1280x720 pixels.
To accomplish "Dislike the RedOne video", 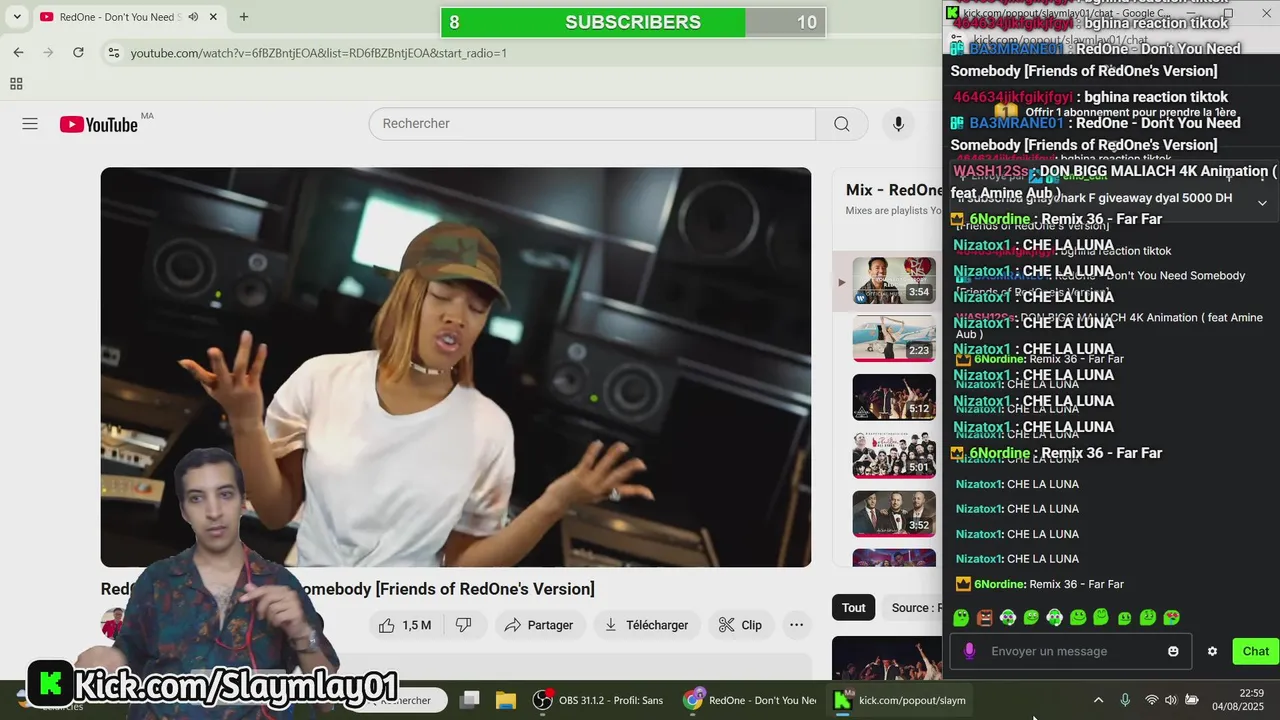I will pyautogui.click(x=464, y=625).
